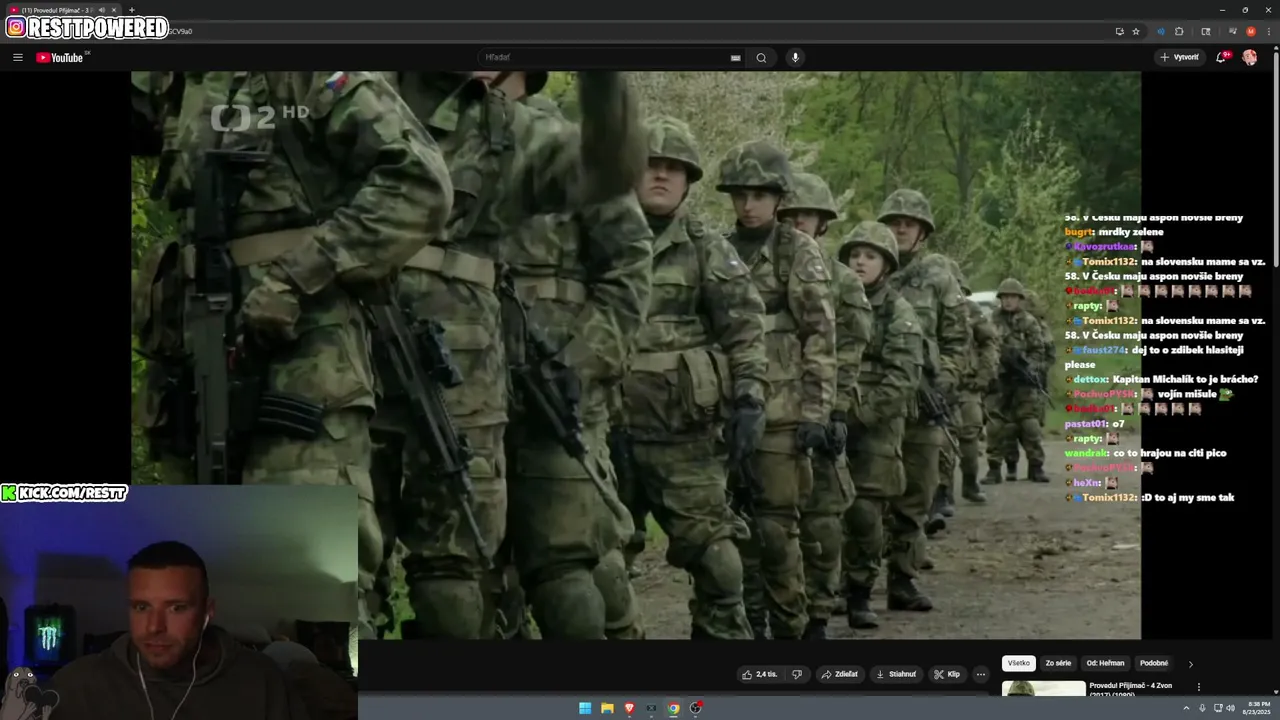Image resolution: width=1280 pixels, height=720 pixels.
Task: Click the Stiahnuť download button
Action: (x=896, y=674)
